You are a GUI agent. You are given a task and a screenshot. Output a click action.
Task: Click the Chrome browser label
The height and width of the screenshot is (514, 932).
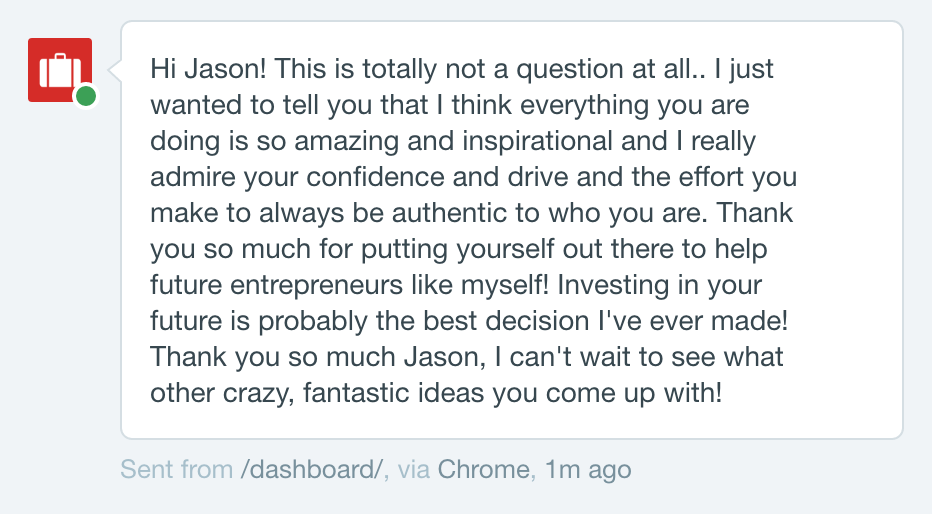point(483,469)
